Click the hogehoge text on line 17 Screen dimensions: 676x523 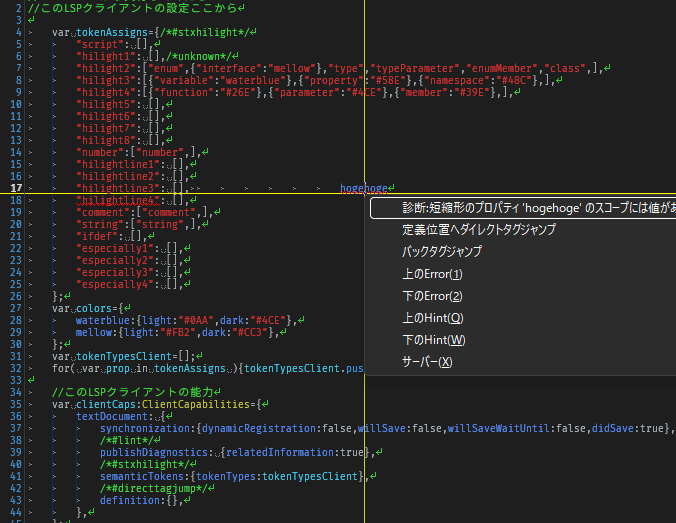pyautogui.click(x=364, y=188)
